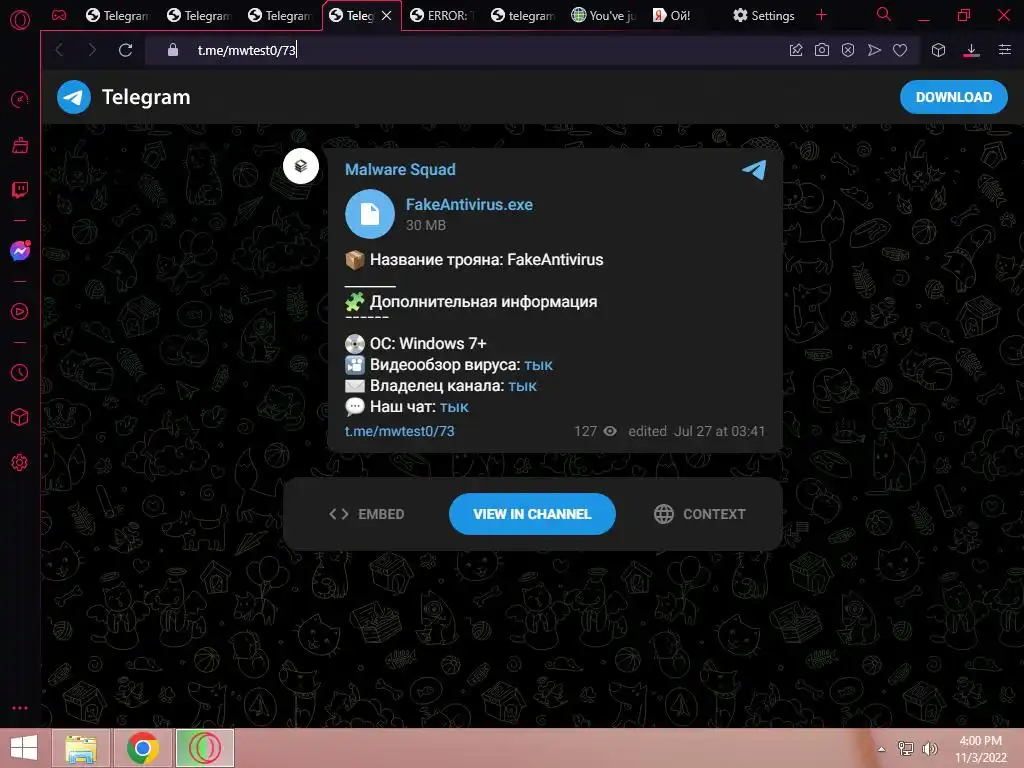Open the extensions cube in toolbar

[x=938, y=50]
